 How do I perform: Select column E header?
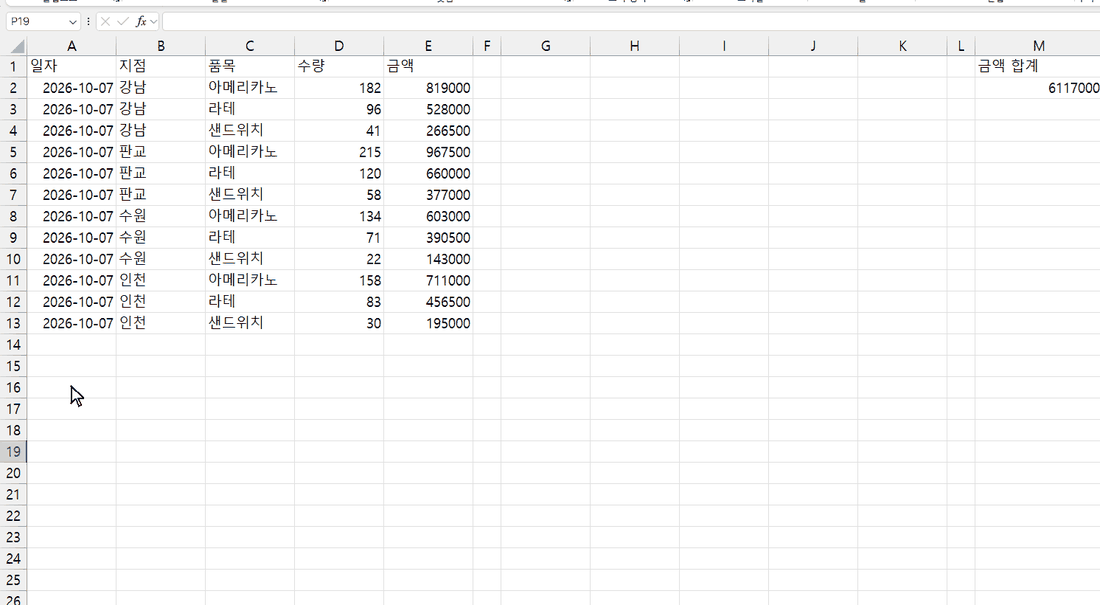click(428, 46)
